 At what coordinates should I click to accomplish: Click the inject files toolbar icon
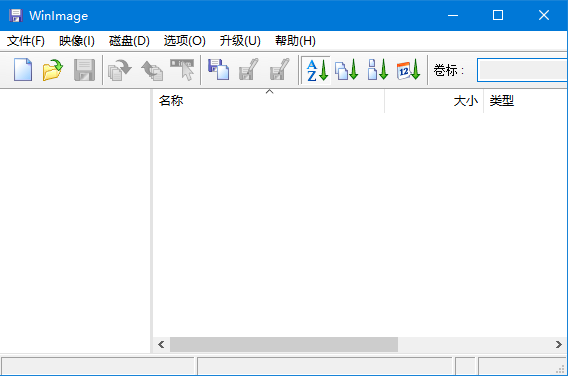pos(152,70)
